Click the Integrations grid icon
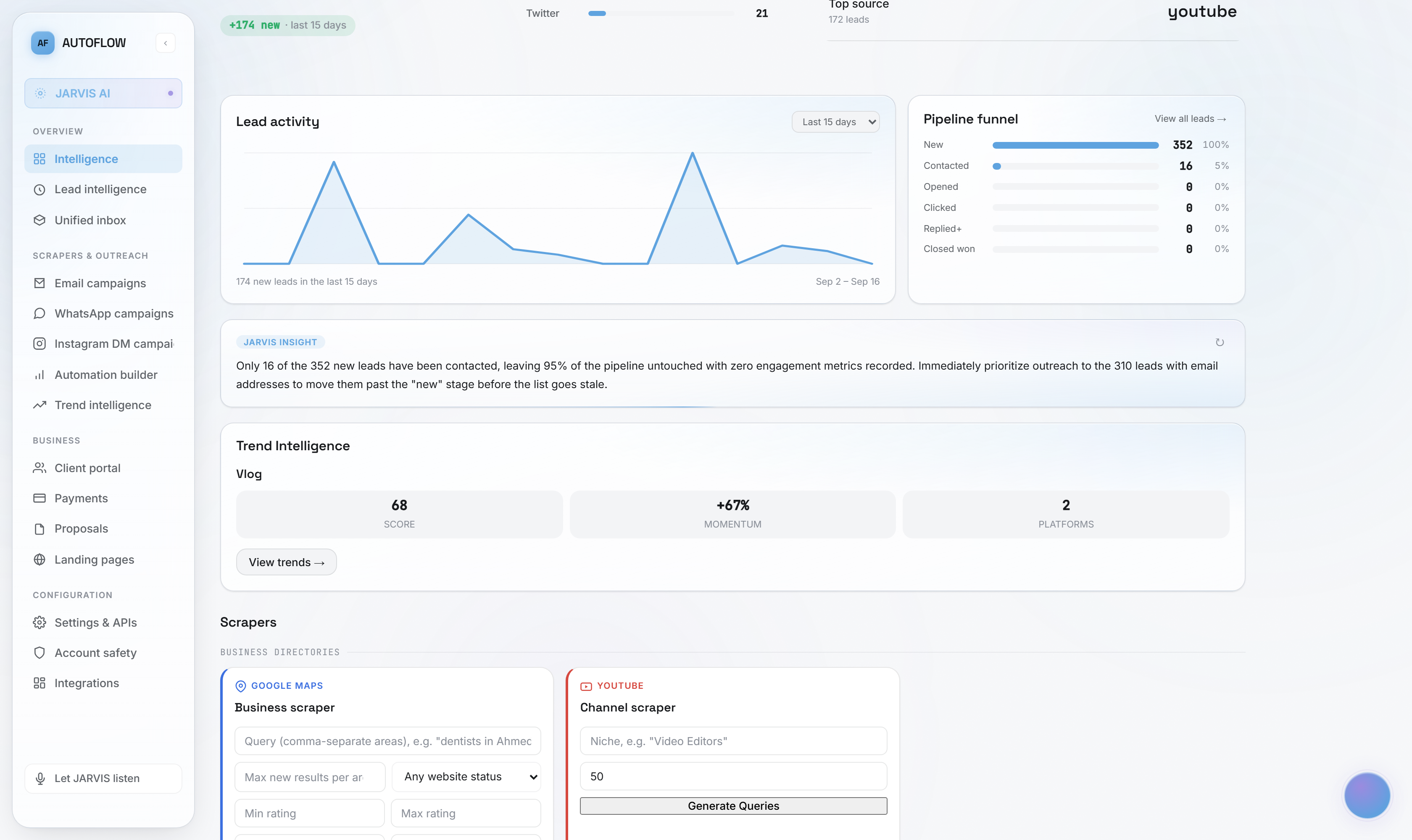 point(40,683)
